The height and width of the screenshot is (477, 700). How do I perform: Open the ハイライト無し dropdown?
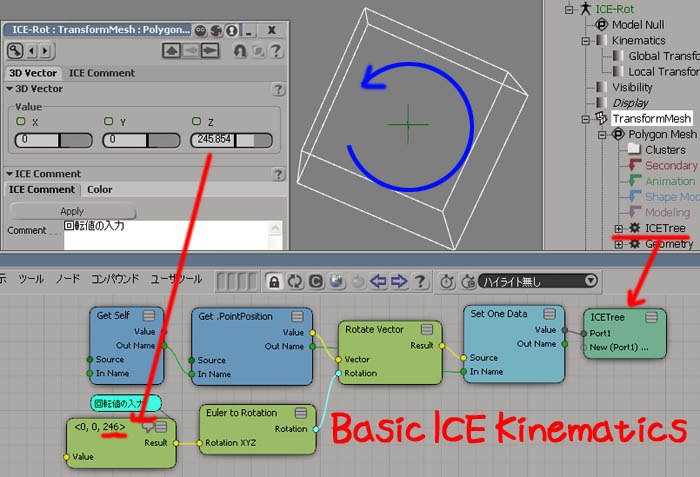click(x=538, y=281)
